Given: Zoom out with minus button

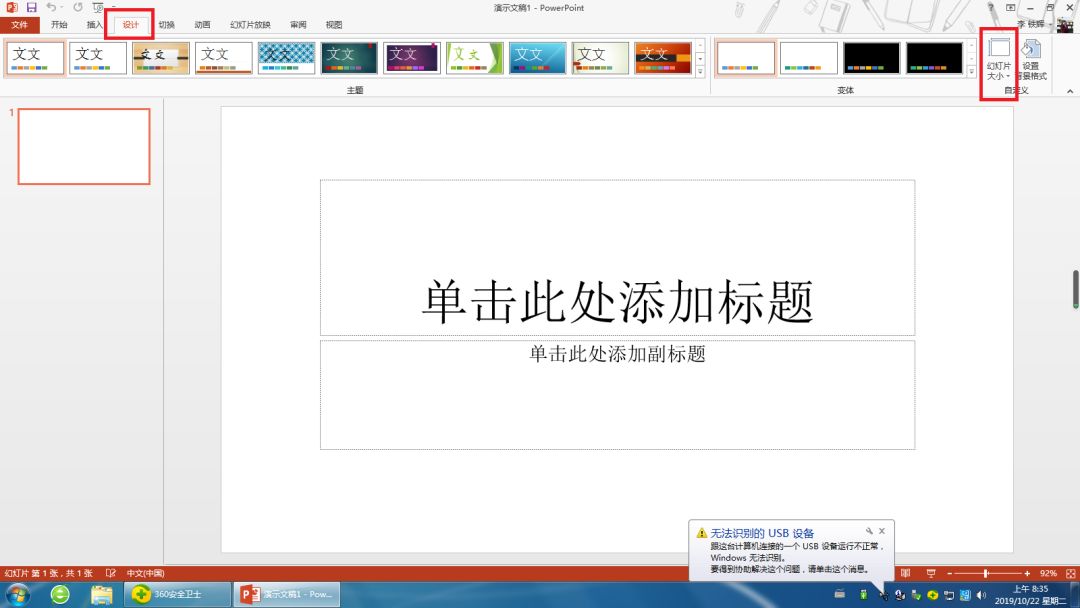Looking at the screenshot, I should click(949, 573).
